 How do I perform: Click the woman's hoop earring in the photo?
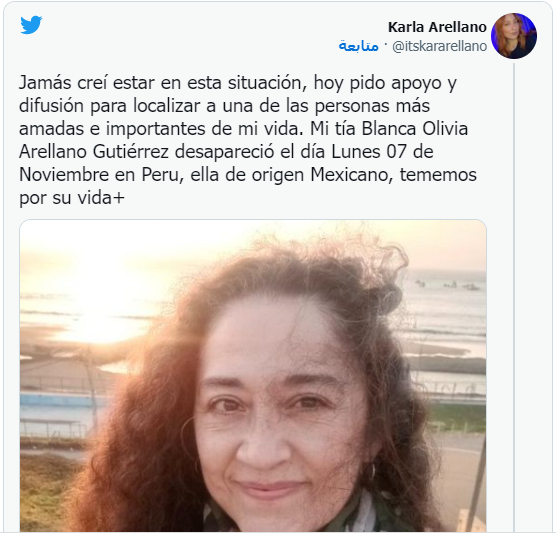pos(371,471)
